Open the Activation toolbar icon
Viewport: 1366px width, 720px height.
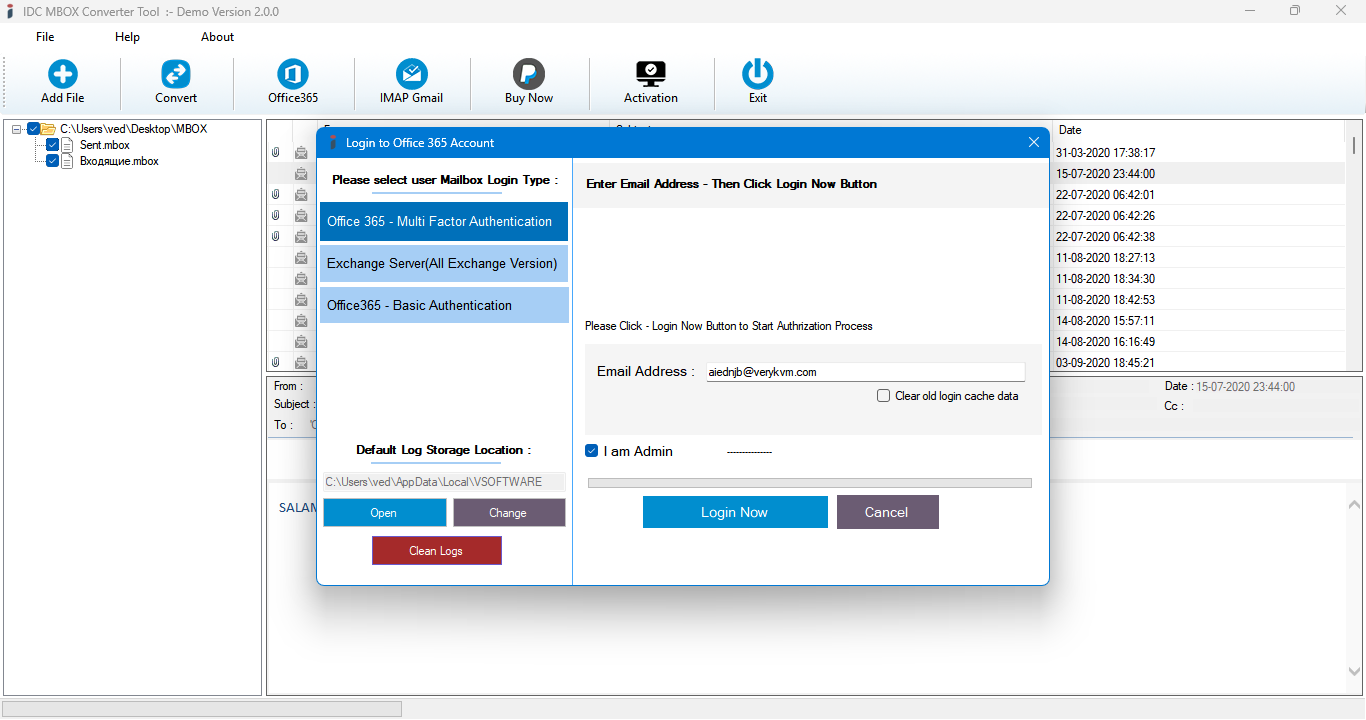coord(651,74)
